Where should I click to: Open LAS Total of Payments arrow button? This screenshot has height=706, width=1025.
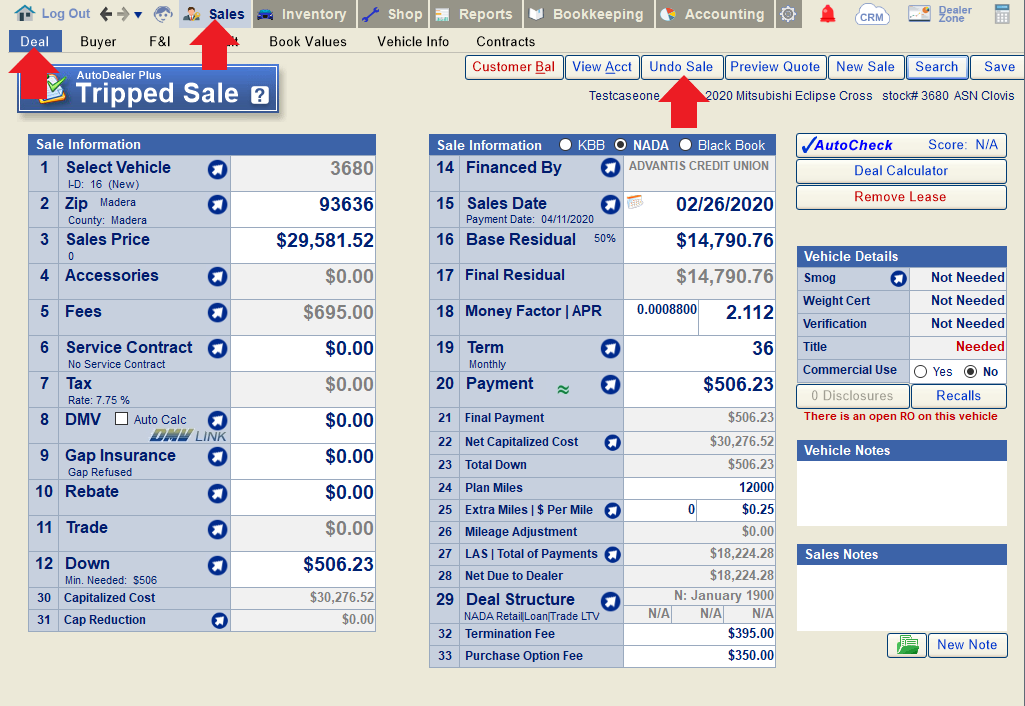coord(612,555)
